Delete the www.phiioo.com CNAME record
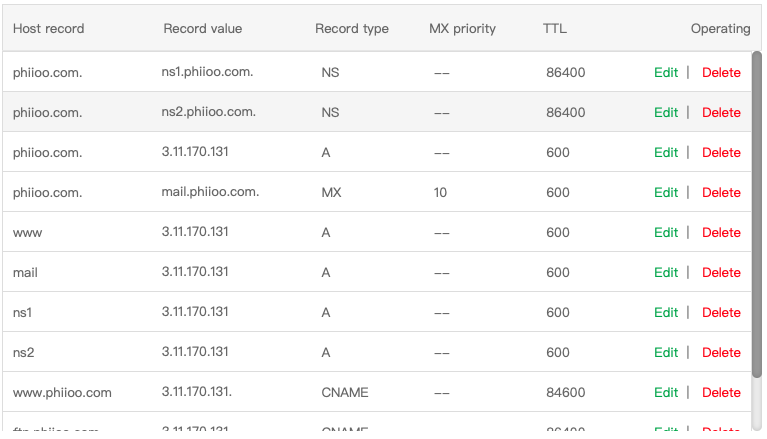This screenshot has width=767, height=439. pos(721,392)
